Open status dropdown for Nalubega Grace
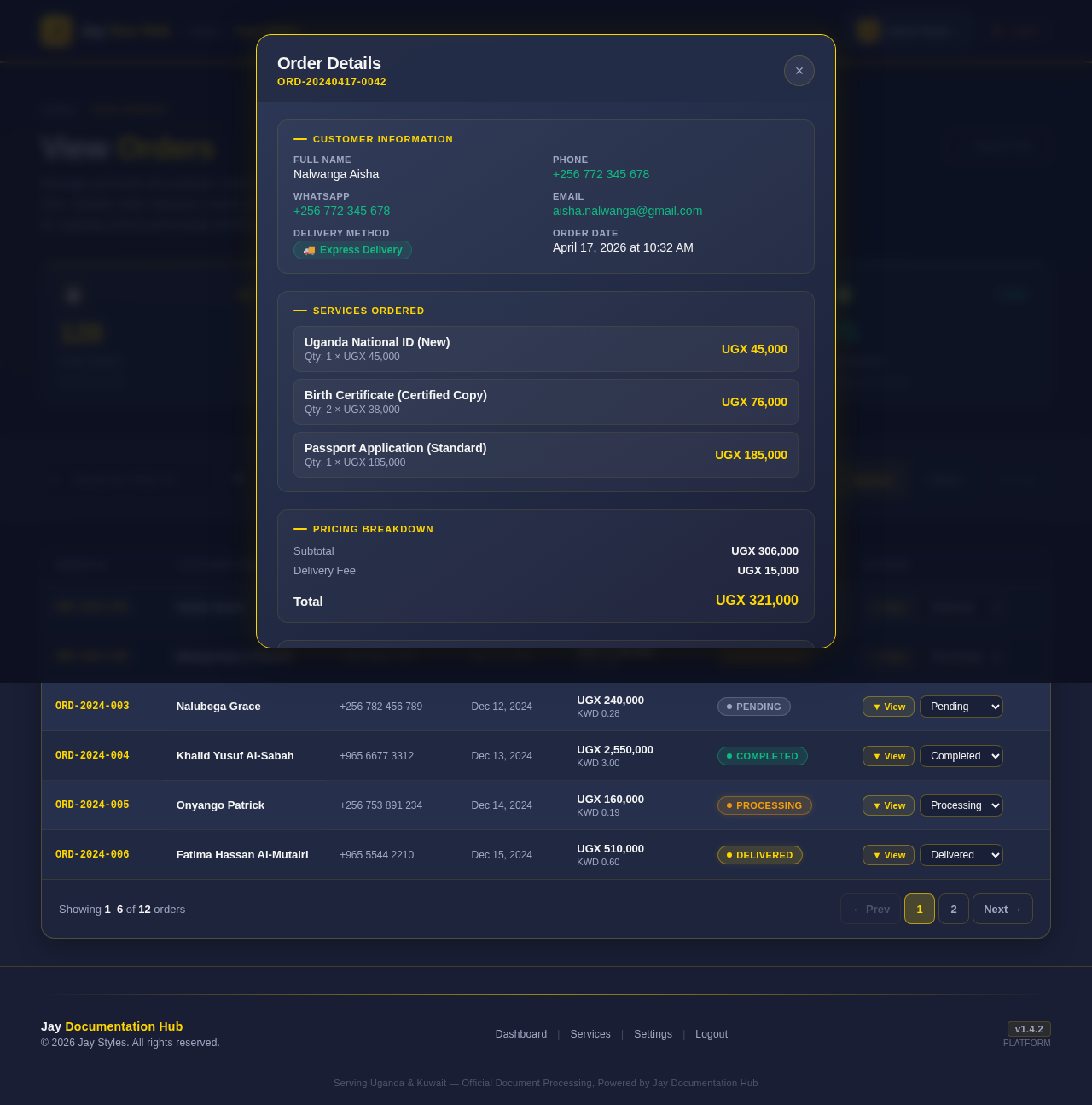 (961, 707)
